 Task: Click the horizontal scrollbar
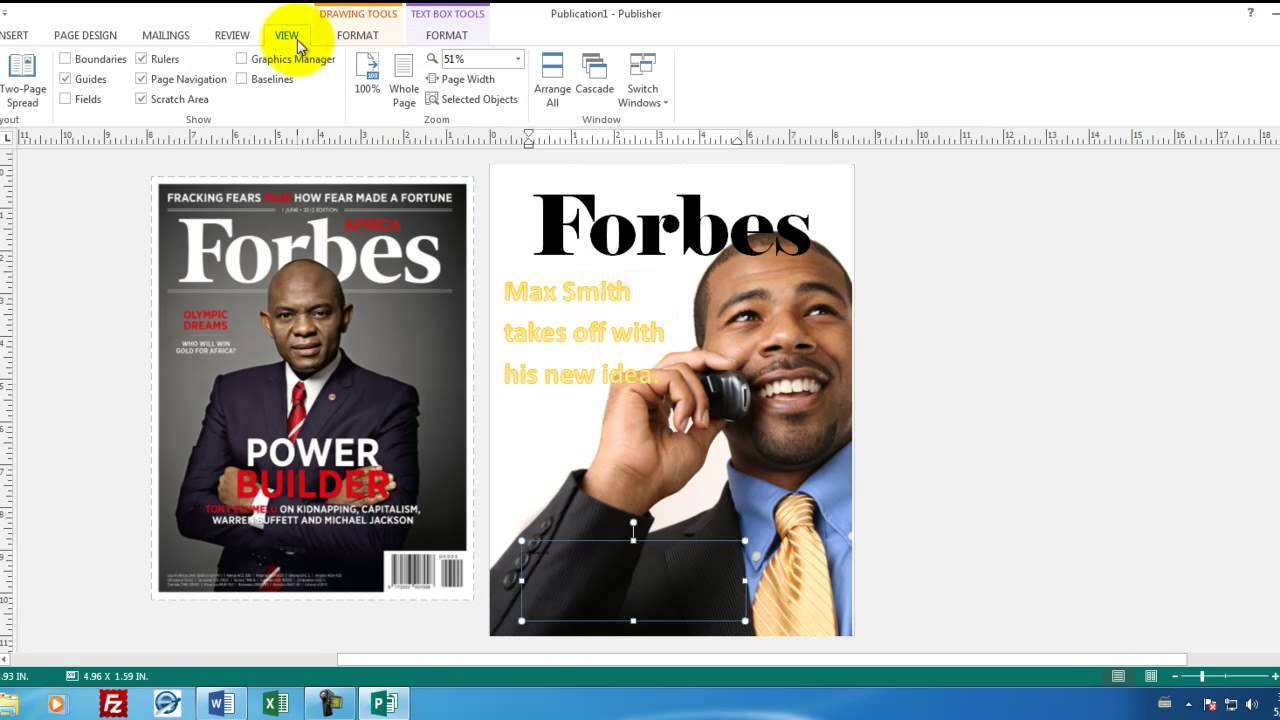762,659
